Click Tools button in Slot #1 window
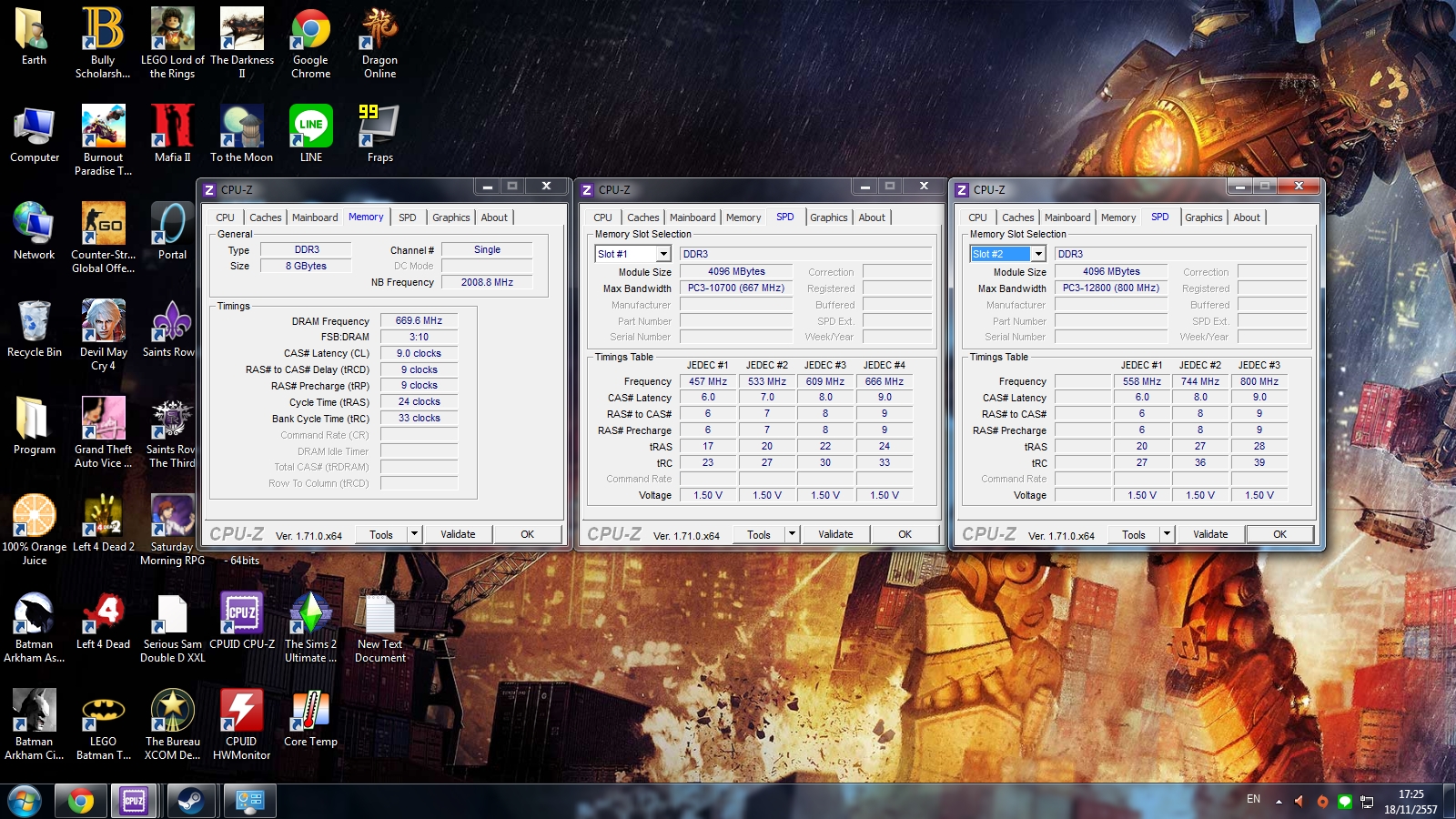Screen dimensions: 1456x819 click(759, 534)
